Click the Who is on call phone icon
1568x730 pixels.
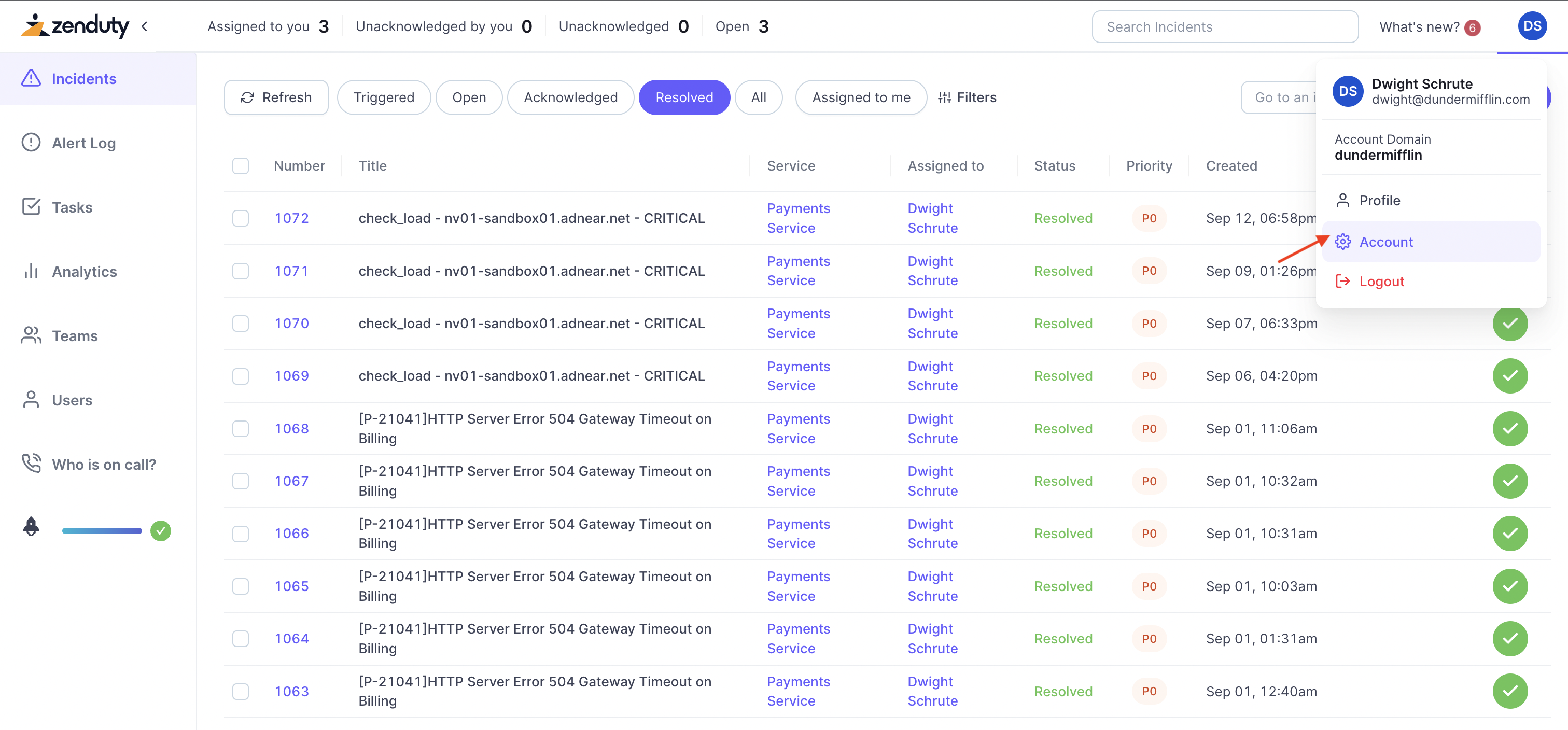[x=31, y=464]
